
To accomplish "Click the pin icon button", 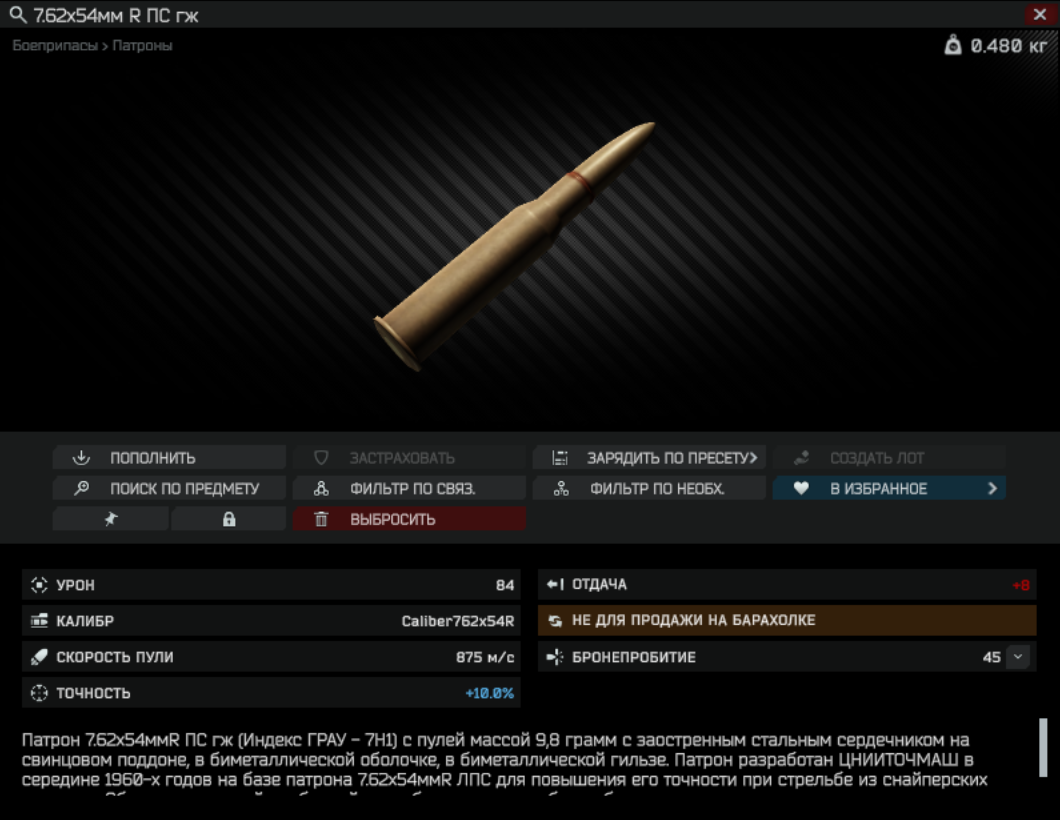I will (110, 518).
